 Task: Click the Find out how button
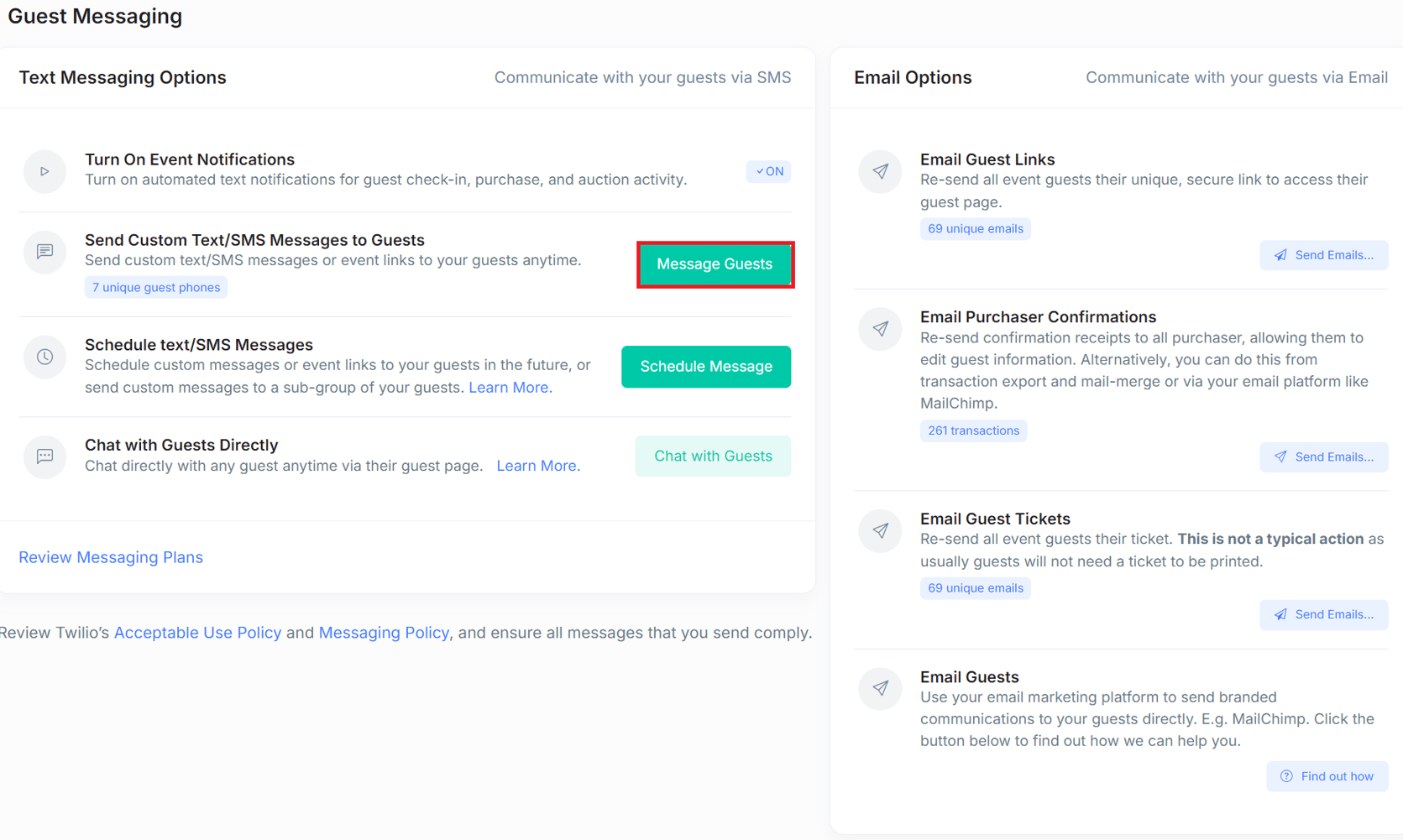click(1327, 776)
